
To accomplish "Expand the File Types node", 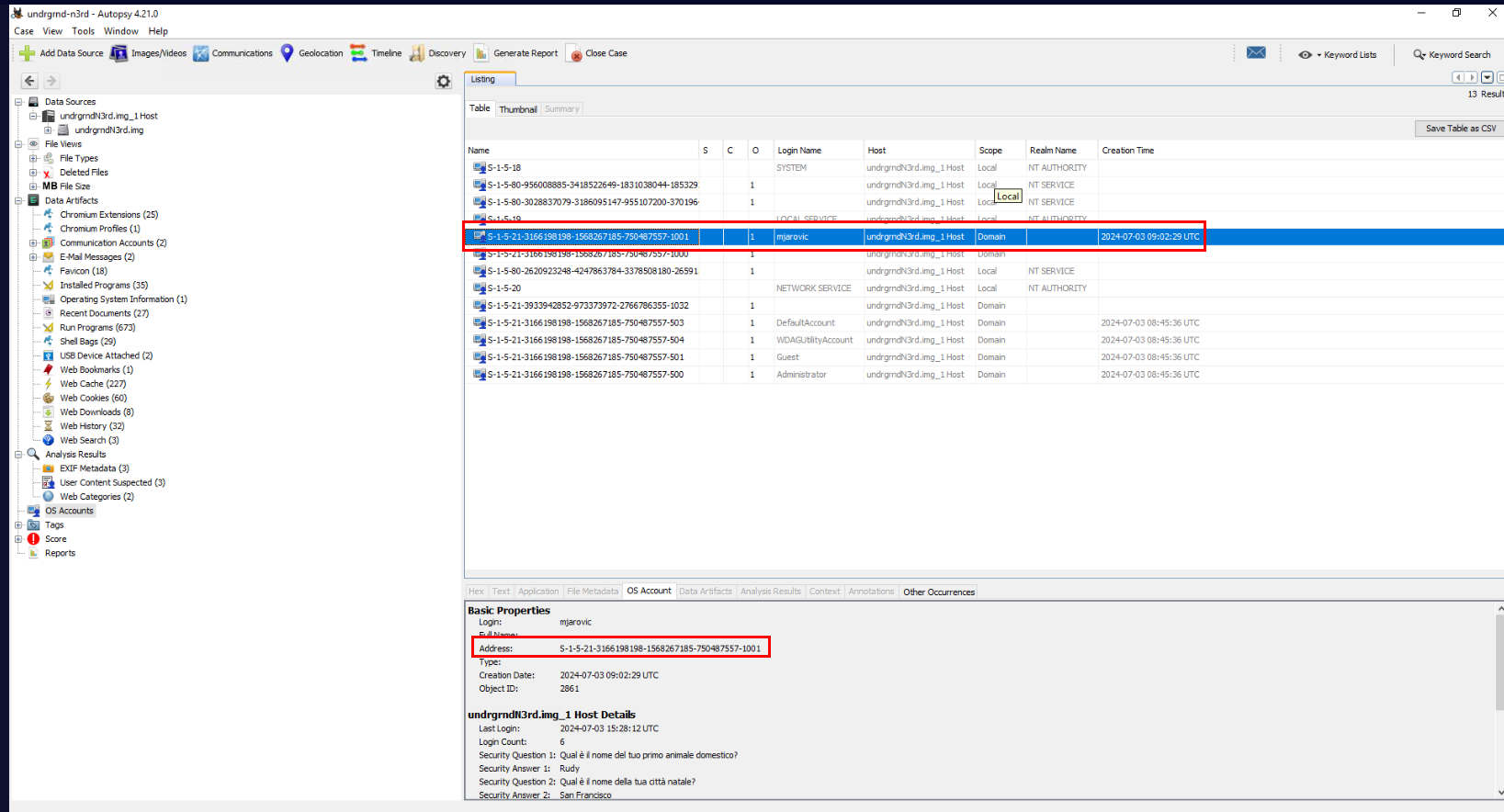I will tap(33, 158).
